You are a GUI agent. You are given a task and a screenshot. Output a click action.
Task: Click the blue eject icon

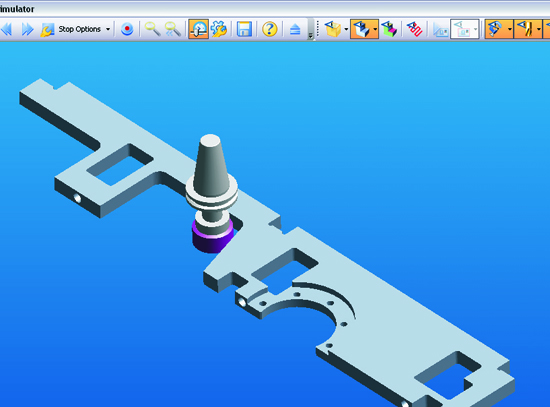(x=295, y=29)
